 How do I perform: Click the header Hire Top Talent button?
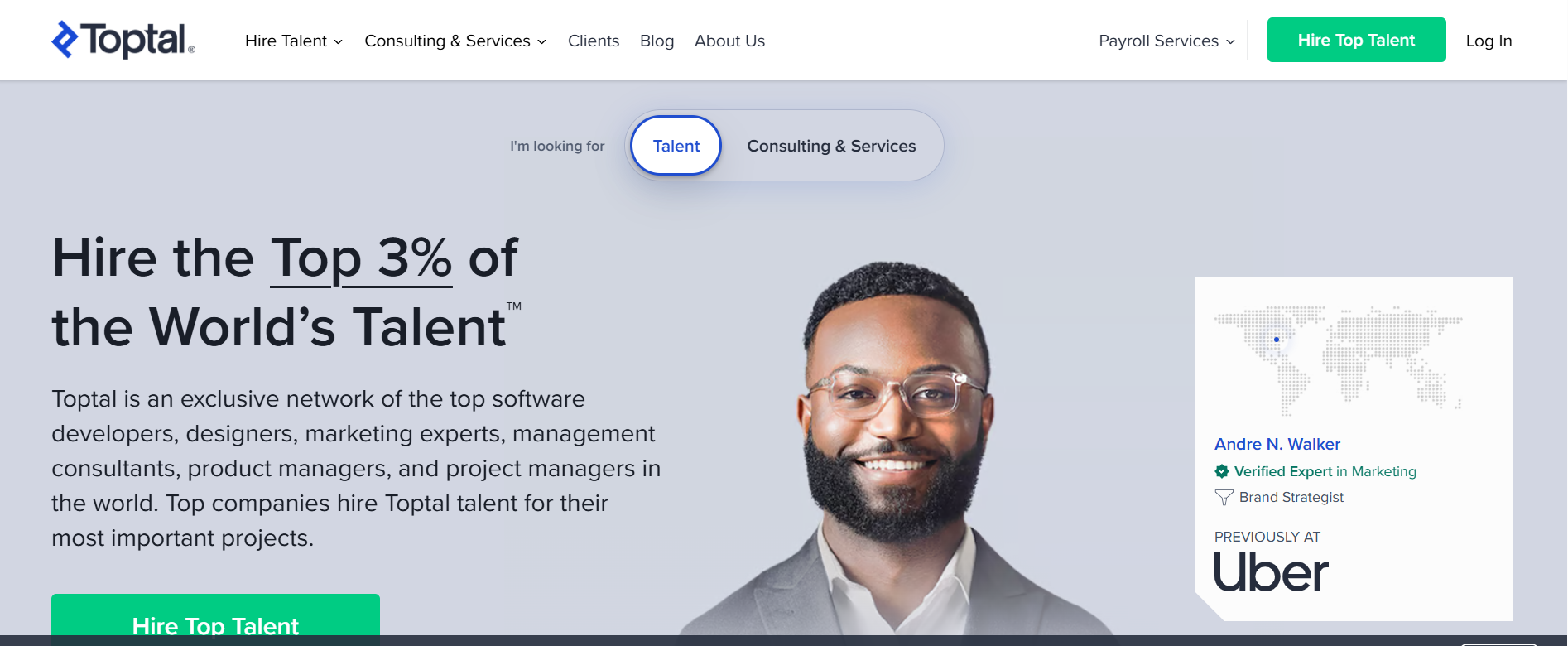(1356, 40)
